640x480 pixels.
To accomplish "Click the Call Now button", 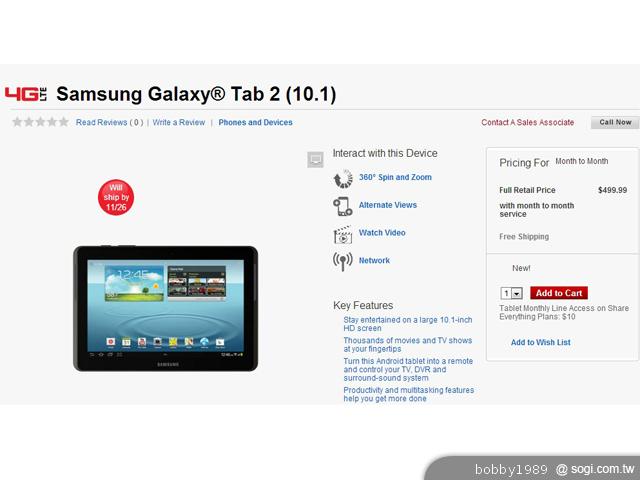I will click(x=615, y=122).
